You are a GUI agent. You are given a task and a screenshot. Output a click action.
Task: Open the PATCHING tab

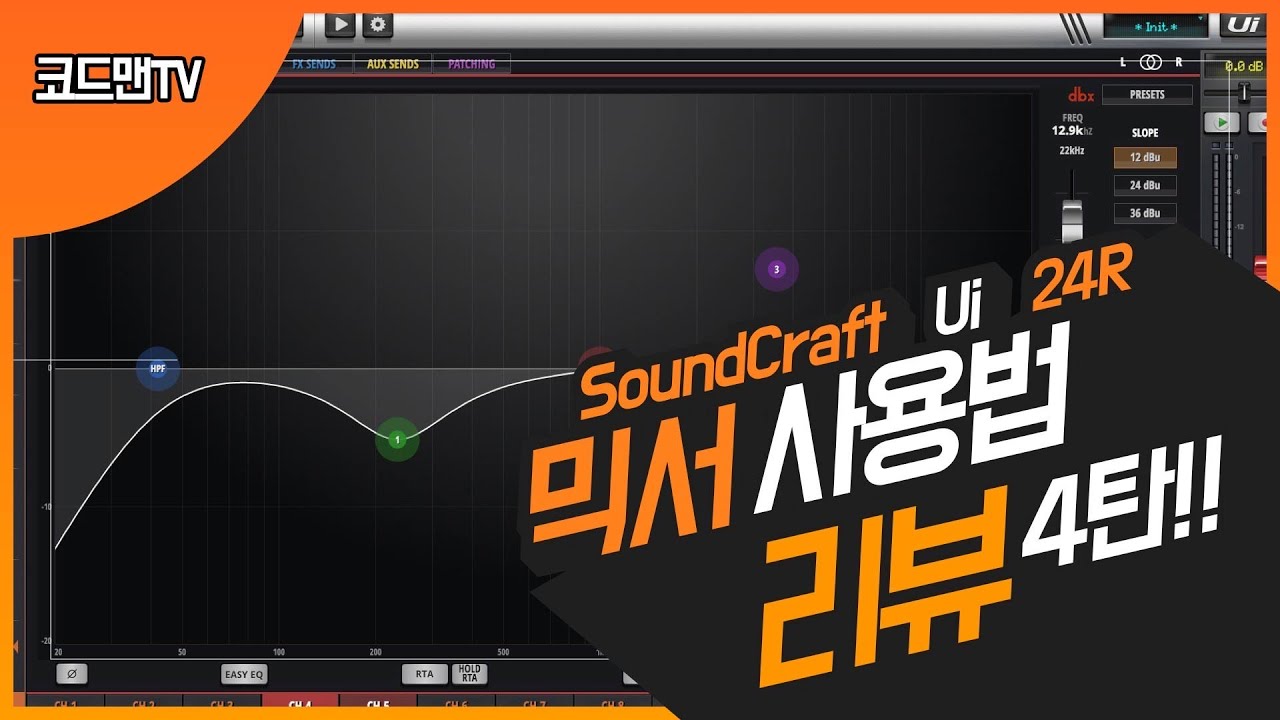471,64
